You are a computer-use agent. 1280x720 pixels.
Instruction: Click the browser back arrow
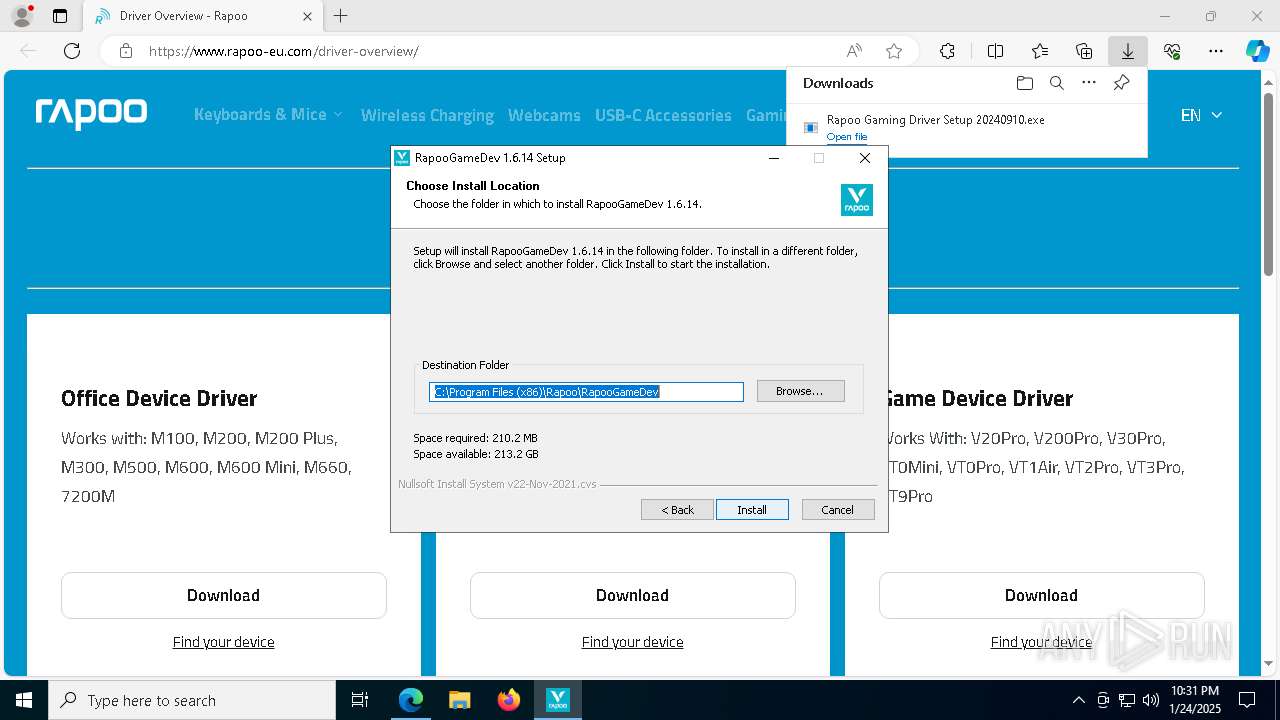point(28,51)
